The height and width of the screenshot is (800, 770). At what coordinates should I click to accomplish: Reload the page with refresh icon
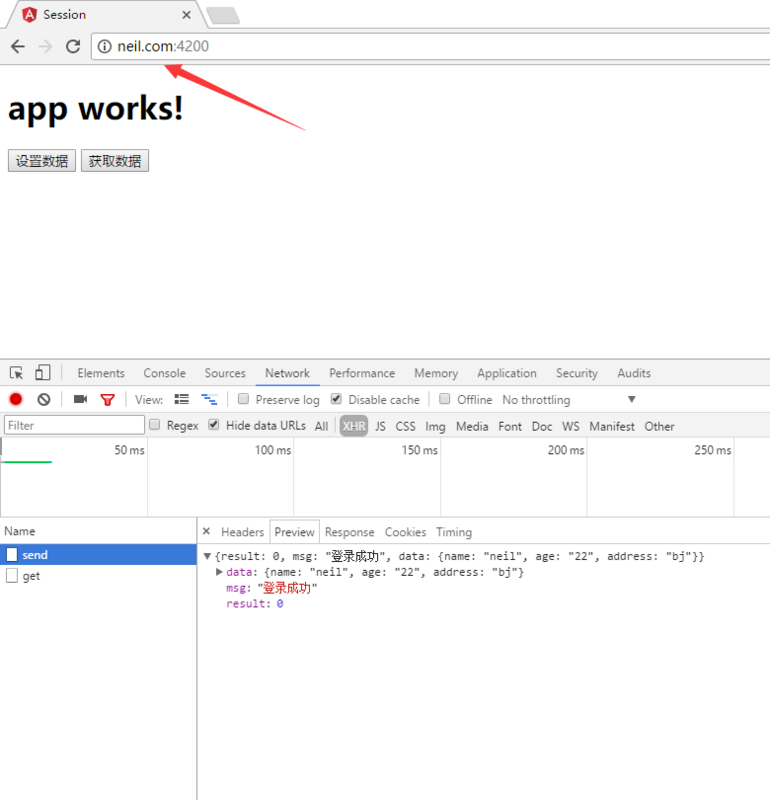(x=73, y=46)
